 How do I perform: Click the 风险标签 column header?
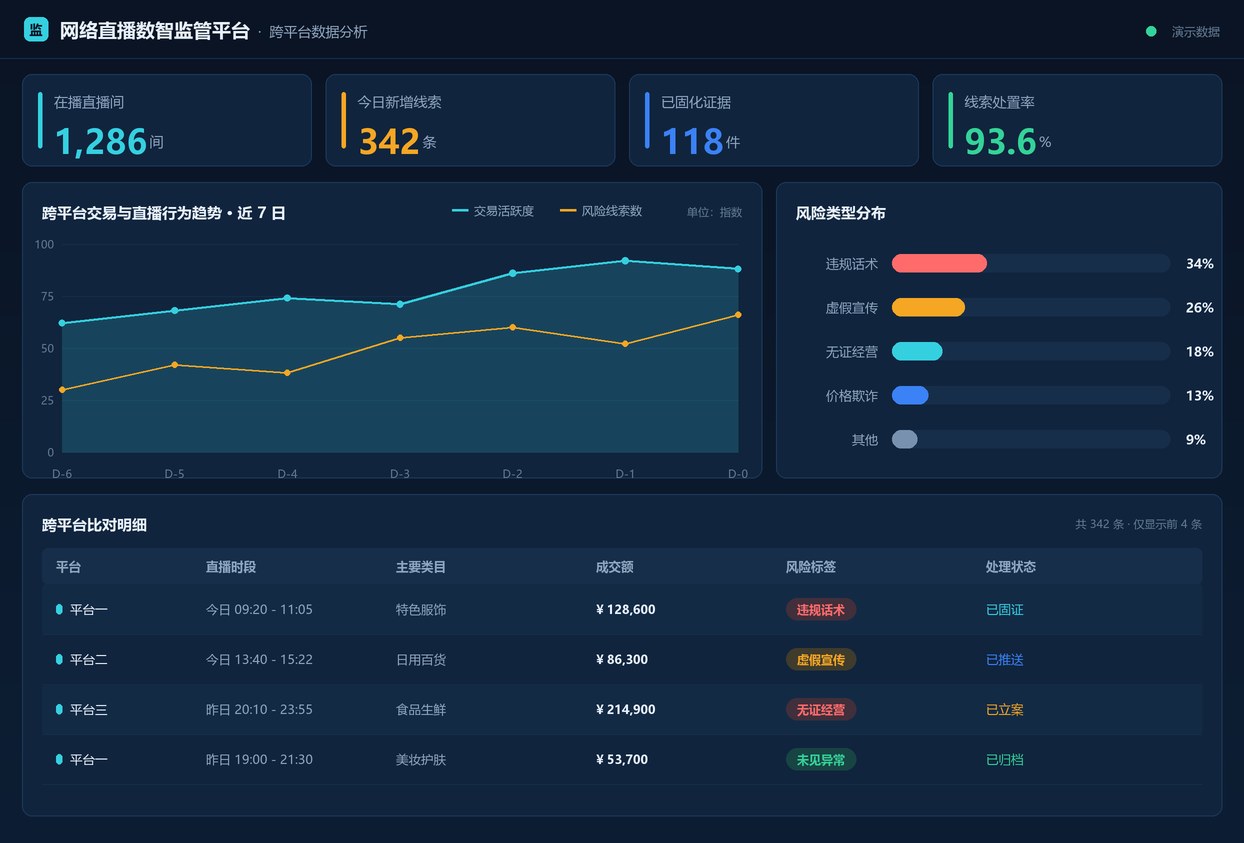[811, 567]
